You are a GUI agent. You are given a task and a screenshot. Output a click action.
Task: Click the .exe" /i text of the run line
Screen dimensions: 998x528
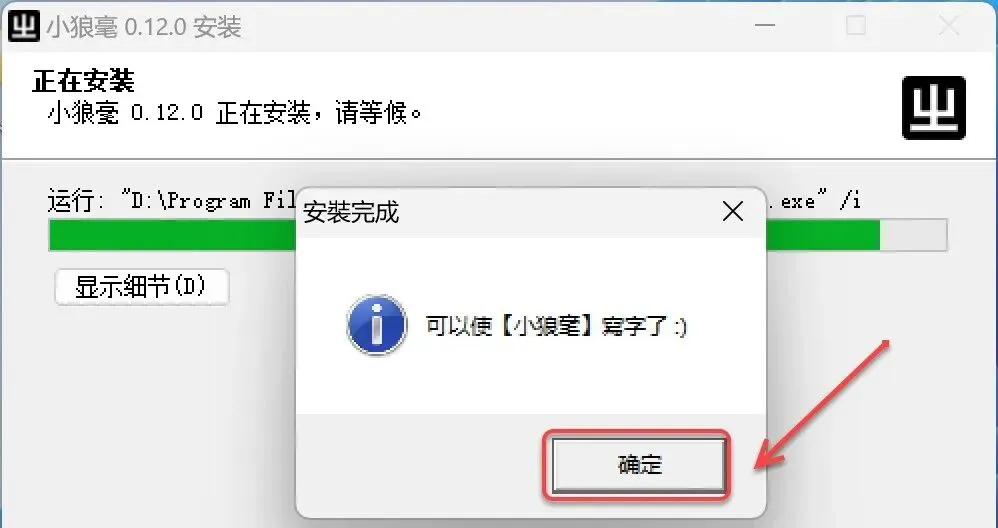813,202
